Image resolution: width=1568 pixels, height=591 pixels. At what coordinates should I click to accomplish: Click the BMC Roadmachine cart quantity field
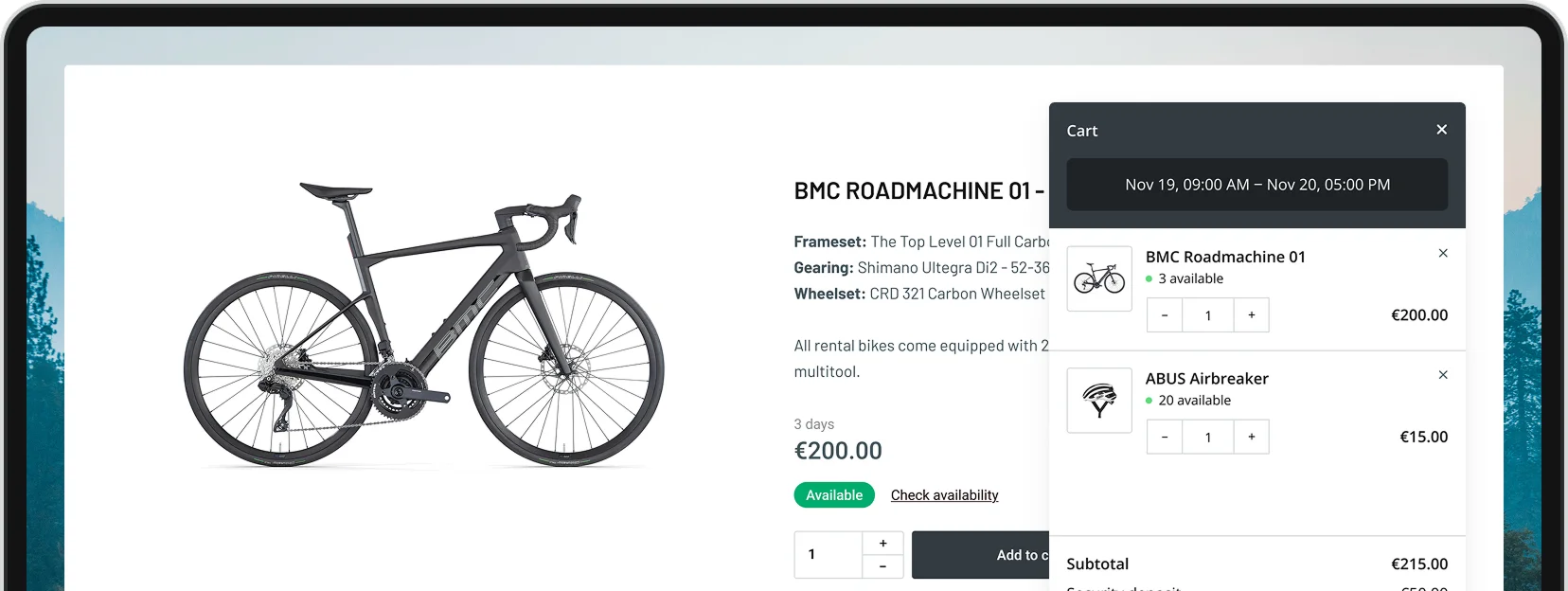tap(1207, 315)
